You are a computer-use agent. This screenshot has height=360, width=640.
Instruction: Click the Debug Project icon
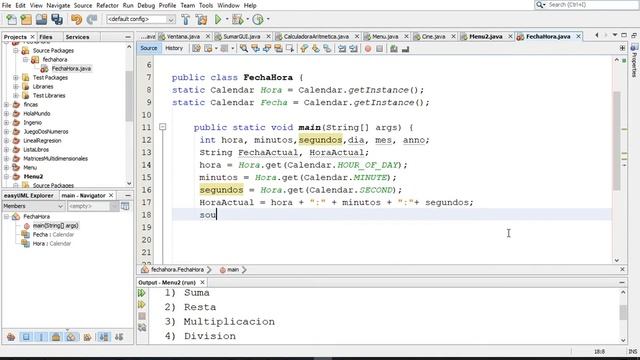click(x=237, y=19)
